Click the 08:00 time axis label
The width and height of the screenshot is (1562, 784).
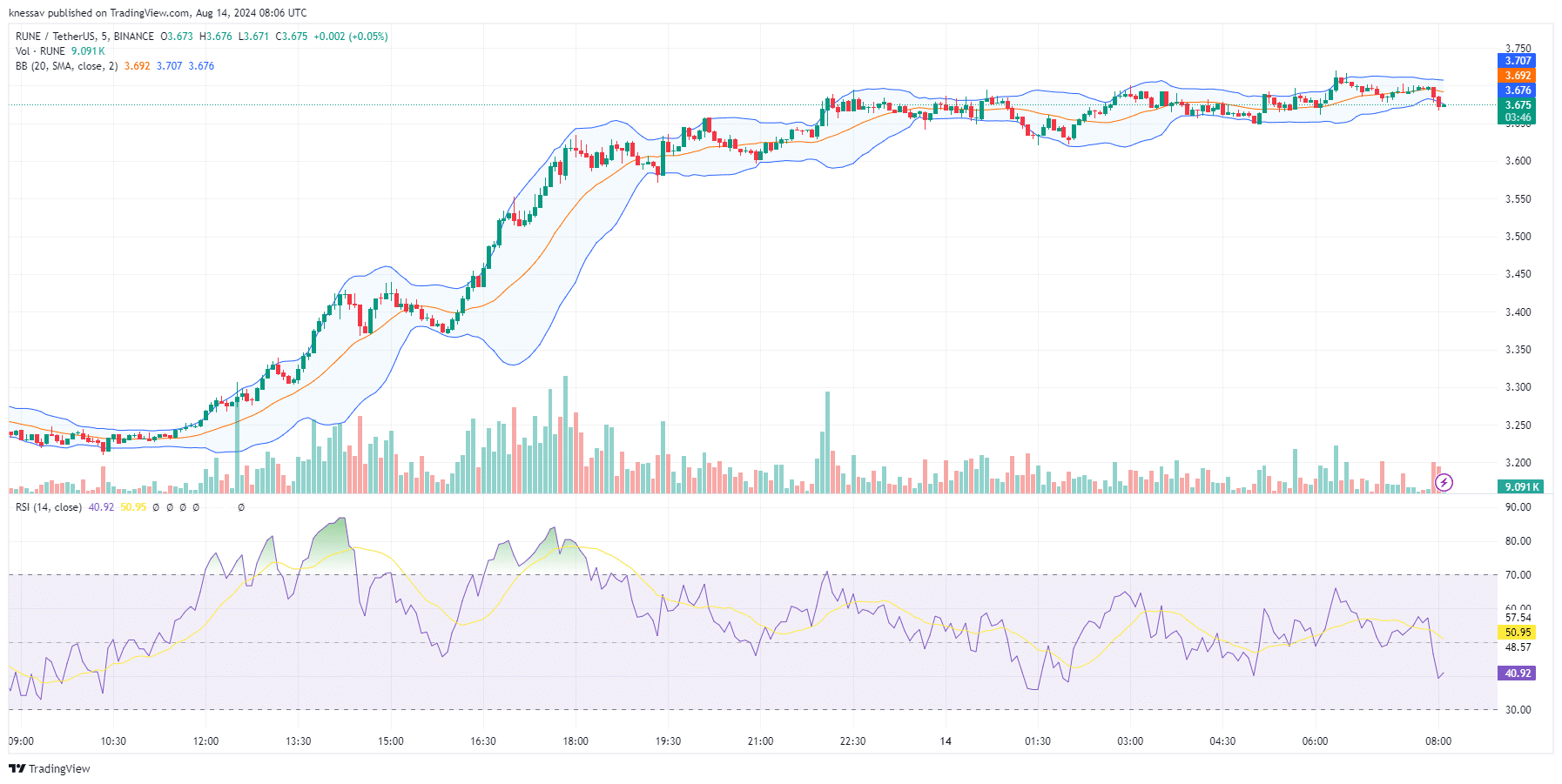click(1438, 741)
